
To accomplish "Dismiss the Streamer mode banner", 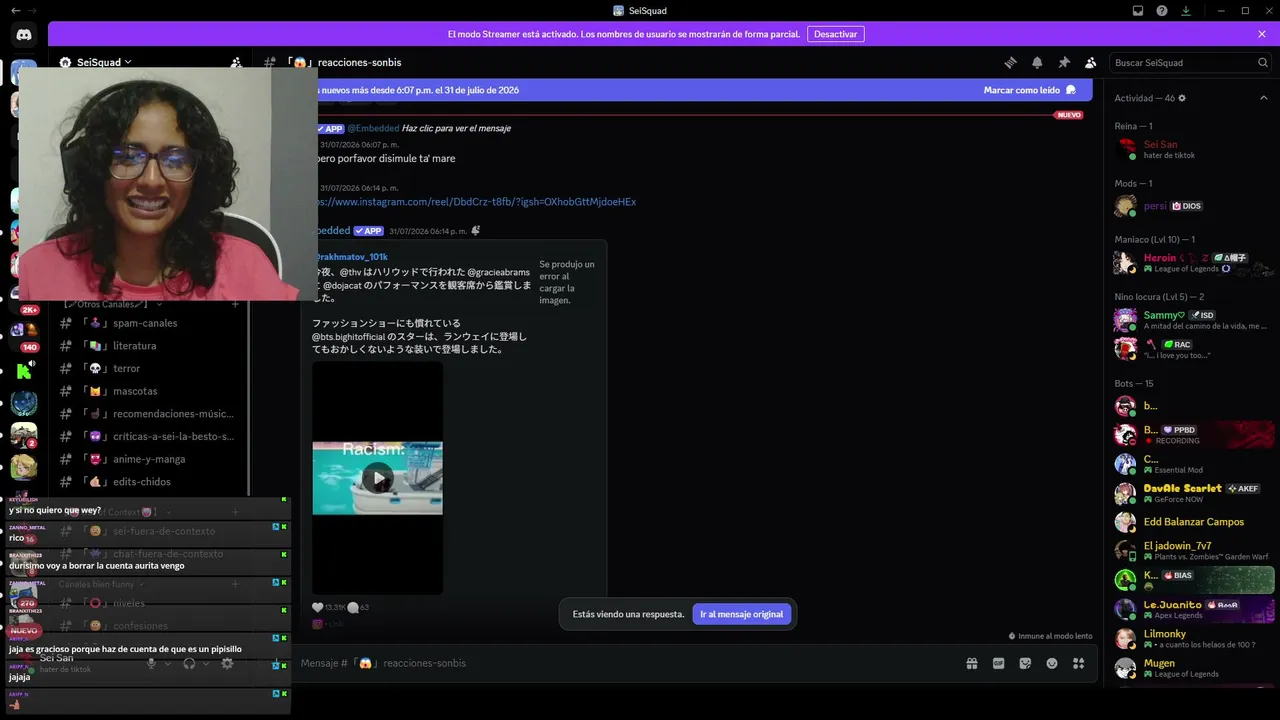I will pyautogui.click(x=1262, y=34).
